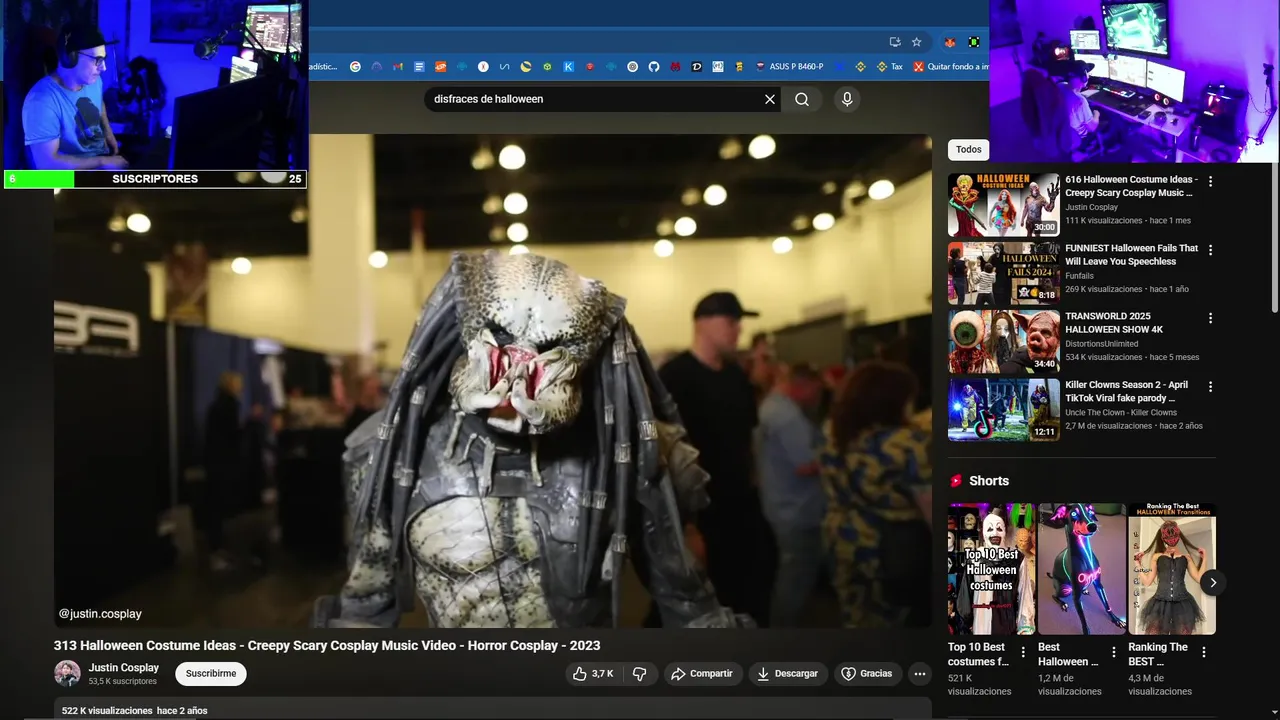Click the install app icon in address bar
Image resolution: width=1280 pixels, height=720 pixels.
[895, 42]
